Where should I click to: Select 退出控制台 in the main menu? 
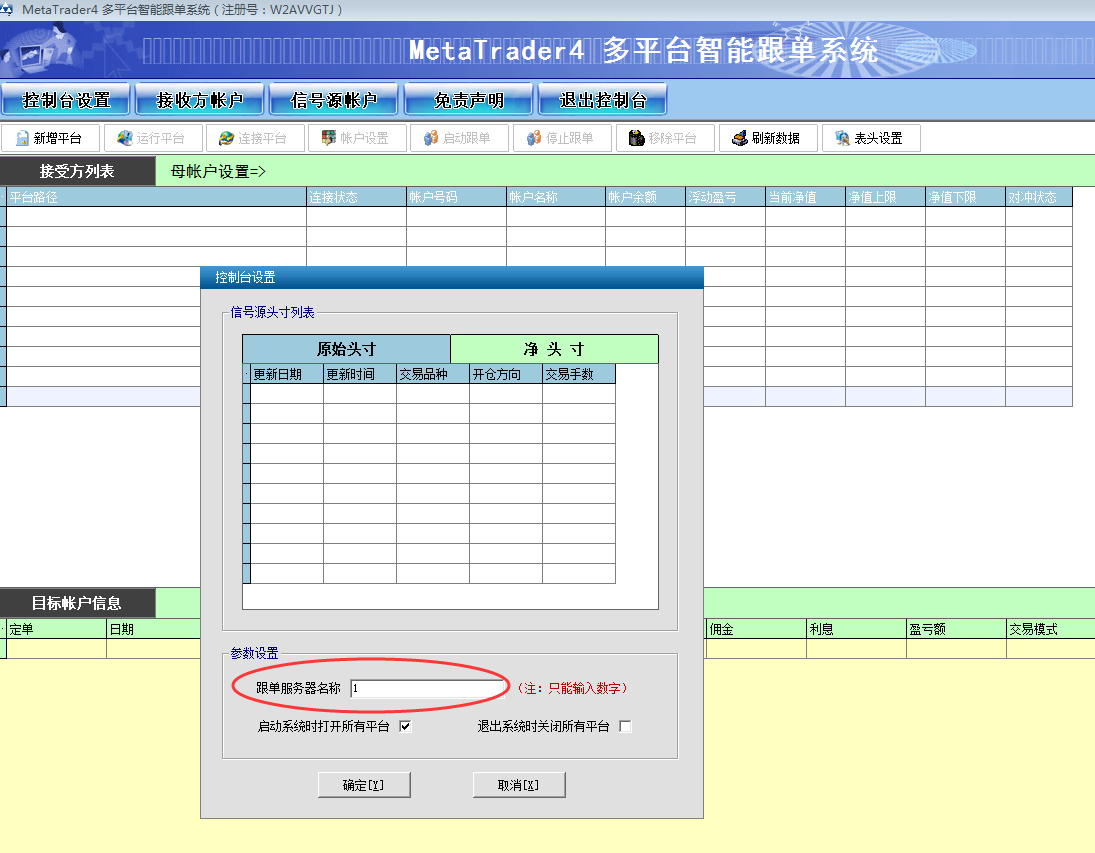click(x=603, y=99)
